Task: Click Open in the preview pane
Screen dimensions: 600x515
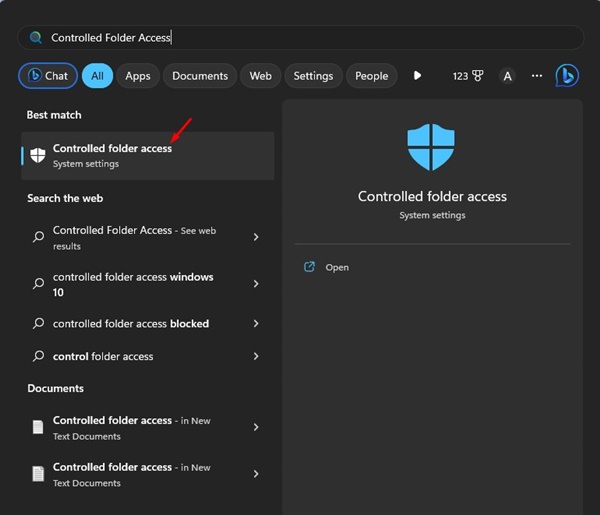Action: [337, 267]
